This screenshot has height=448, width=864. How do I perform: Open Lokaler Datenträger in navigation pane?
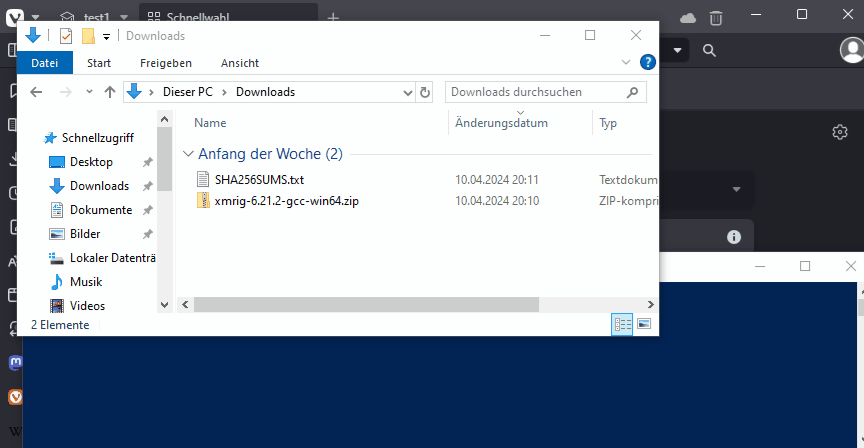point(112,258)
